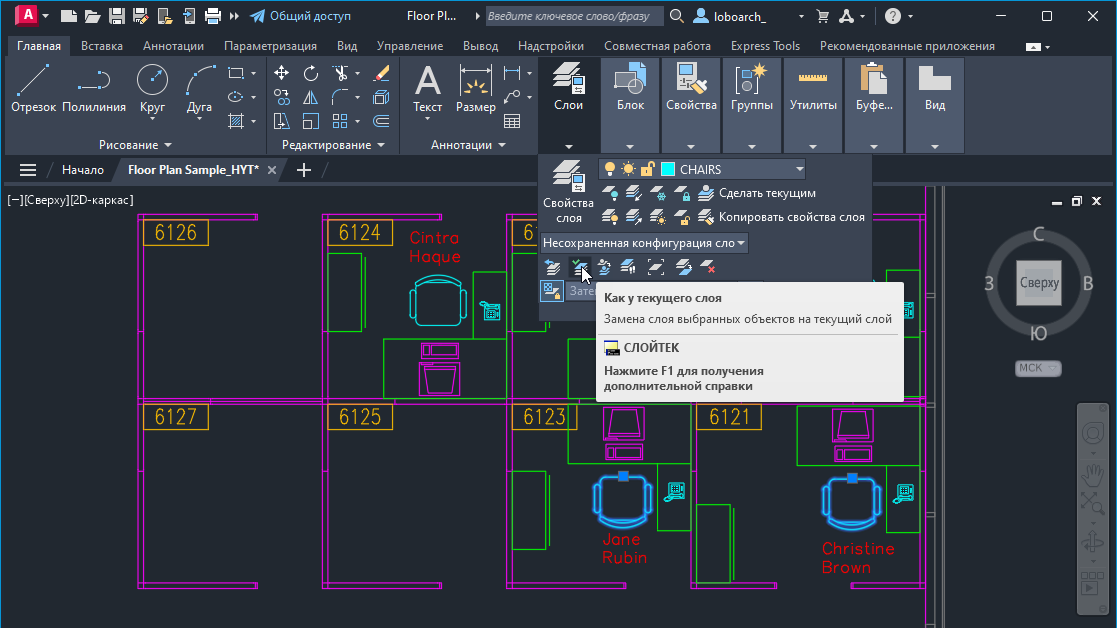This screenshot has width=1117, height=628.
Task: Click Копировать свойства слоя button
Action: 781,217
